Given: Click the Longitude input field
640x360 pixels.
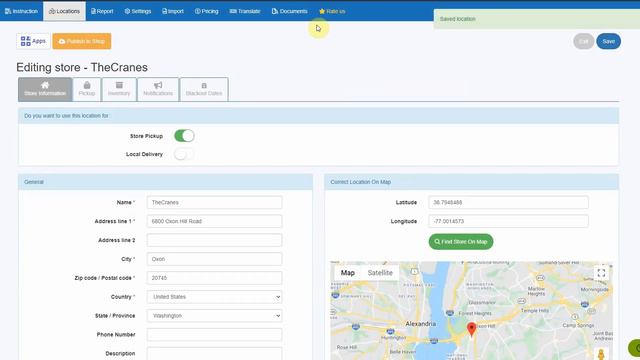Looking at the screenshot, I should [x=508, y=221].
